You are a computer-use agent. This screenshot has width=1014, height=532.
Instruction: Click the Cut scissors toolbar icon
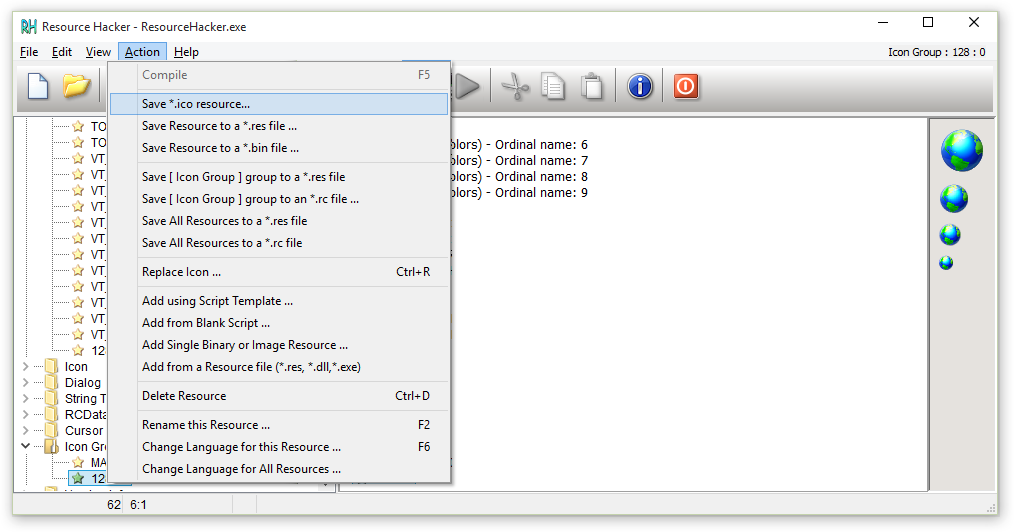(x=515, y=87)
